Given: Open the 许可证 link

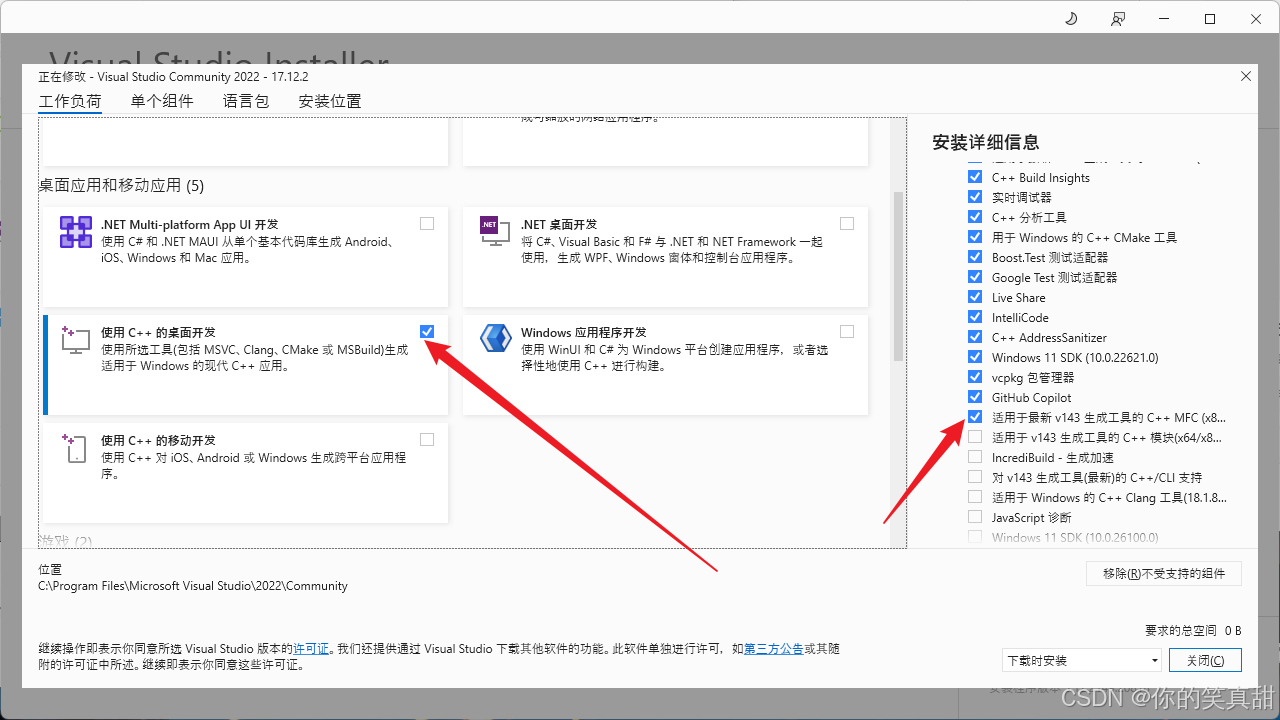Looking at the screenshot, I should click(x=312, y=648).
